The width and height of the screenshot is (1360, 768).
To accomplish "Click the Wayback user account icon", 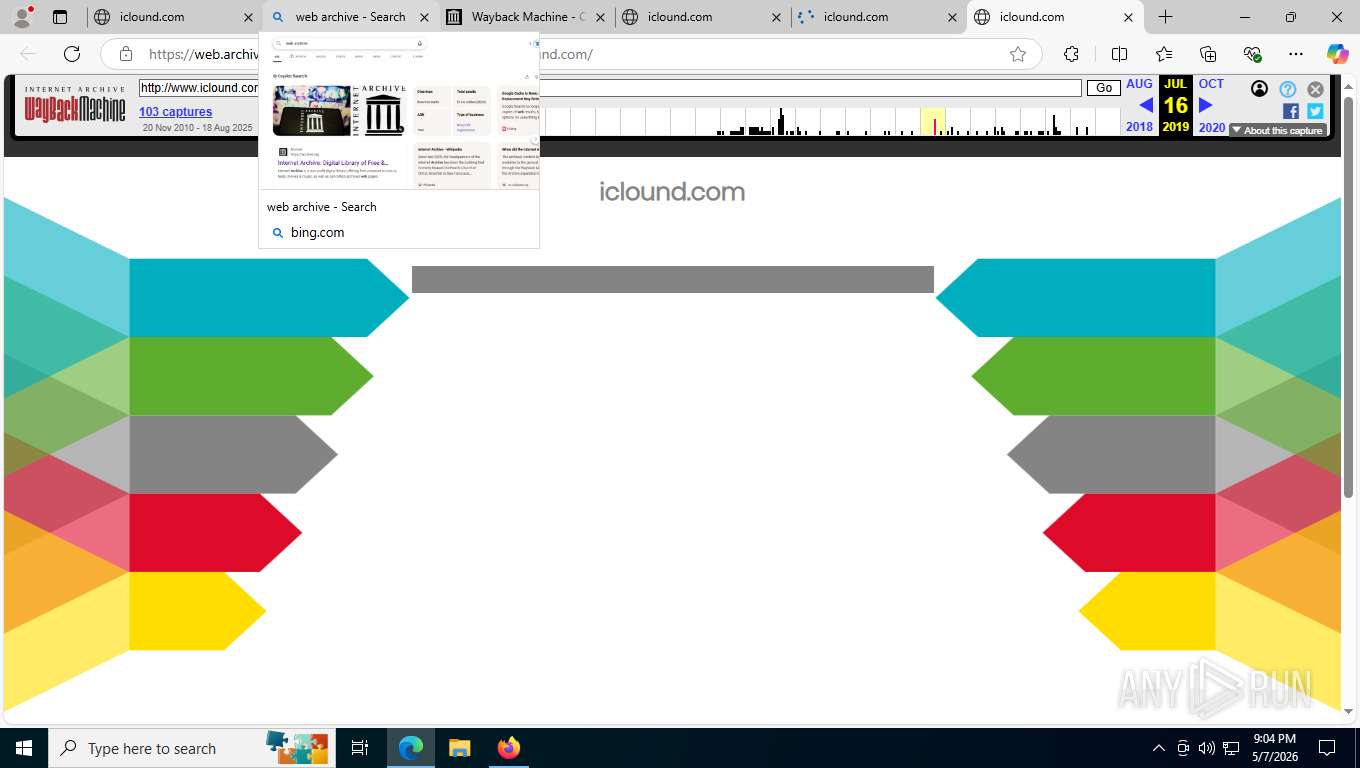I will tap(1259, 89).
